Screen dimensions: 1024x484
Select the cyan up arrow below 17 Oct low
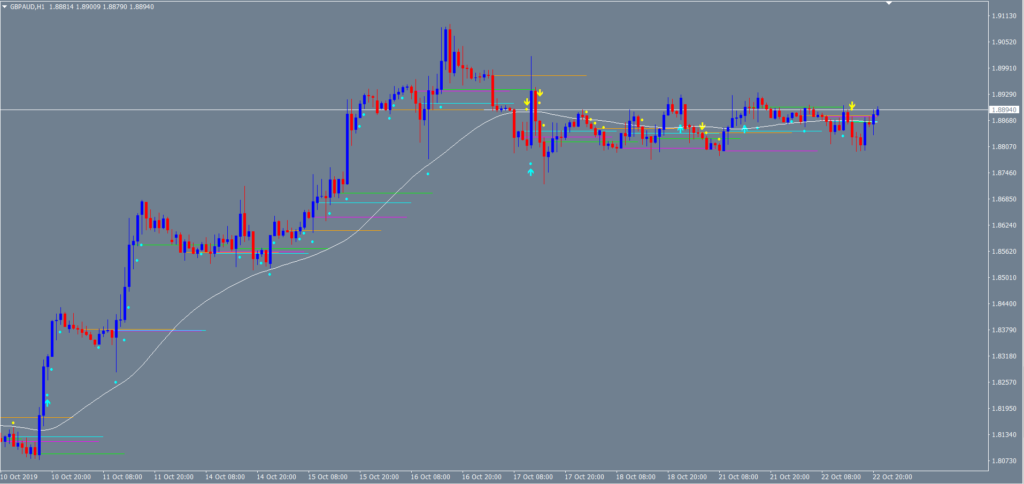tap(530, 172)
